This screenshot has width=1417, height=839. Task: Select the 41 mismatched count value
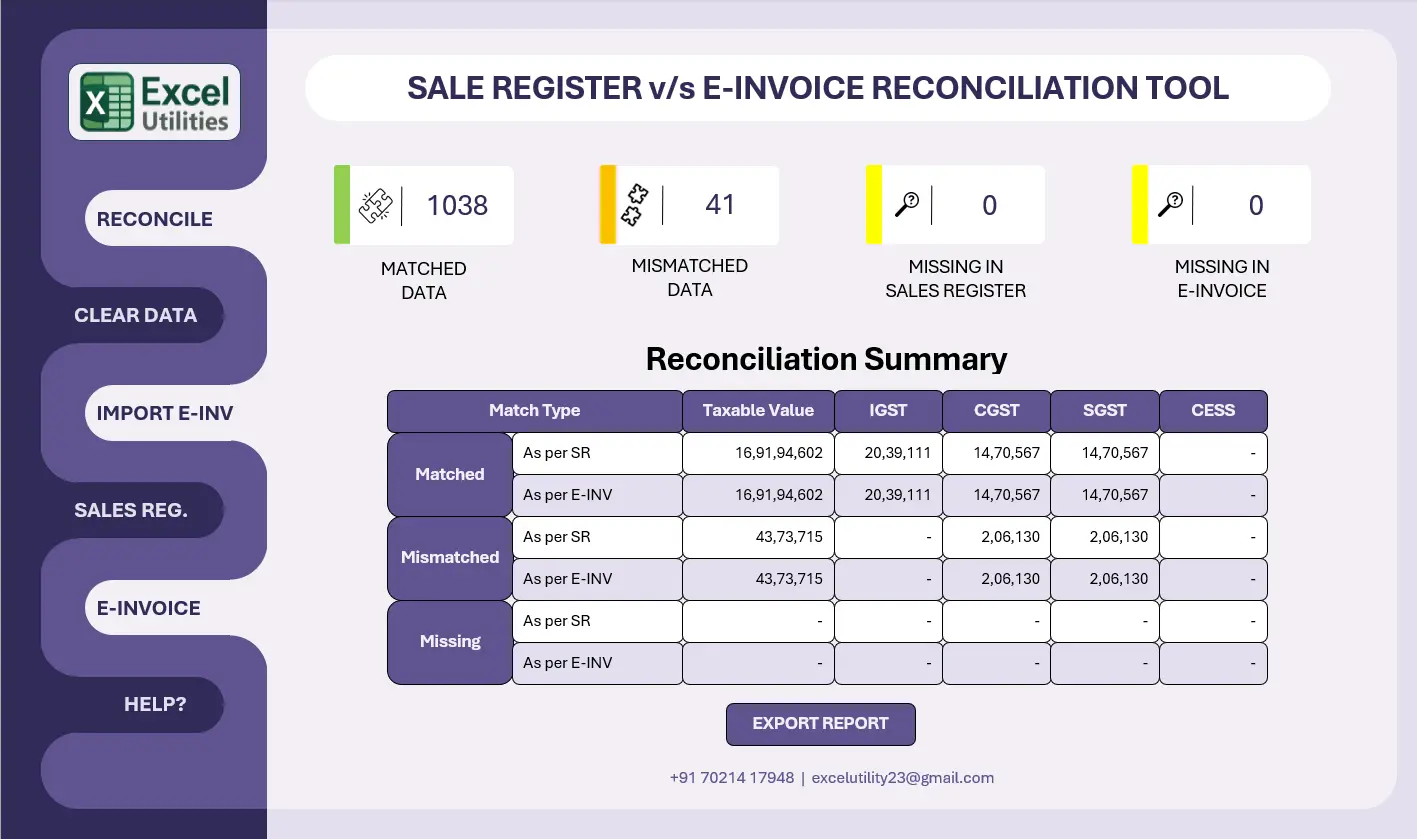[720, 205]
